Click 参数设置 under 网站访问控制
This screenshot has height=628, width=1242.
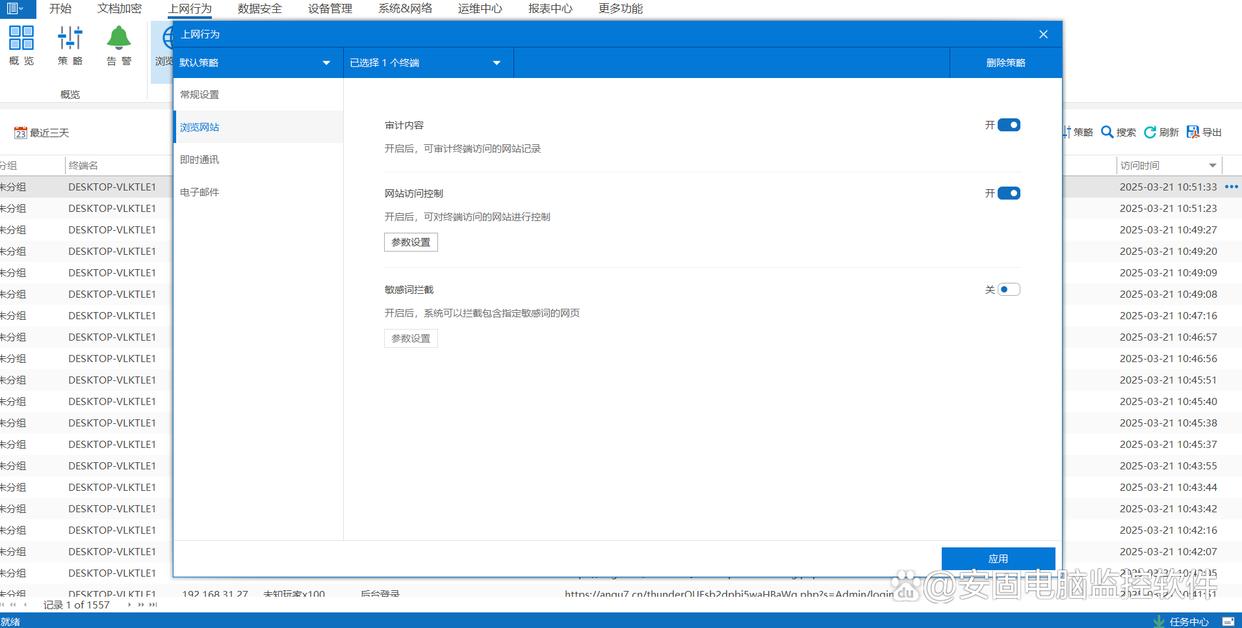pyautogui.click(x=411, y=242)
